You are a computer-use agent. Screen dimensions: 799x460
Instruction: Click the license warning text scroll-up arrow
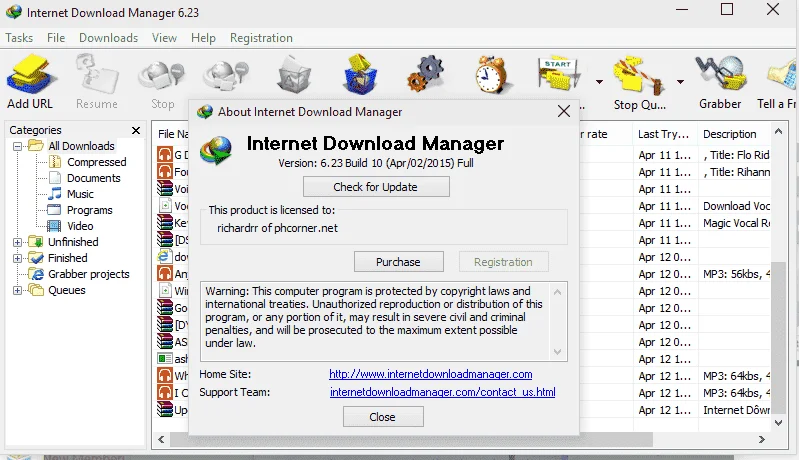[557, 292]
